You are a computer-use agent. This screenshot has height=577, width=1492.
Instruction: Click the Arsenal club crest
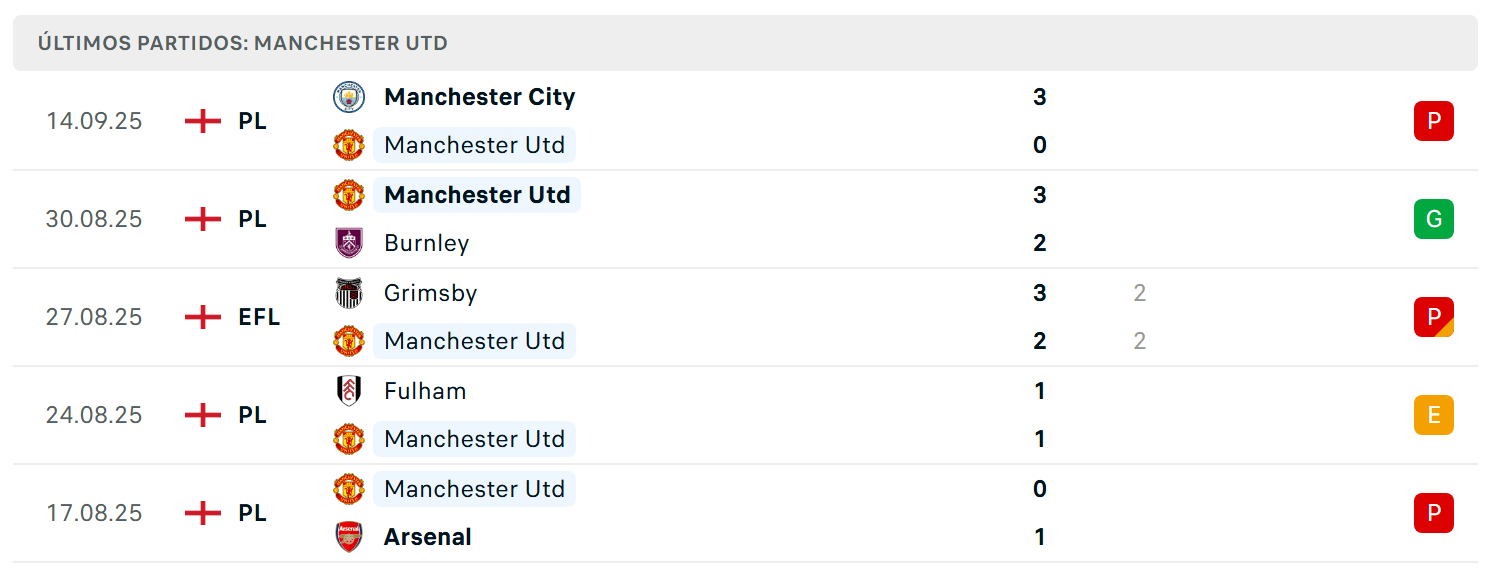point(349,537)
